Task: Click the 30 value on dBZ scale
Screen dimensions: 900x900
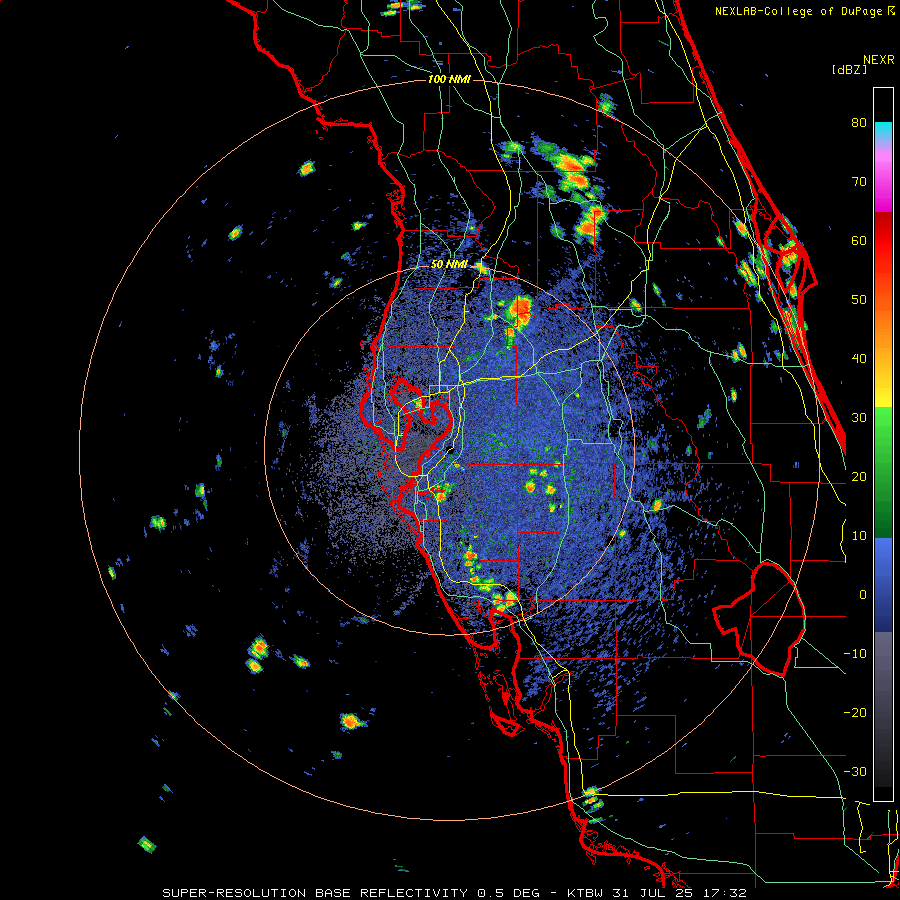Action: (859, 417)
